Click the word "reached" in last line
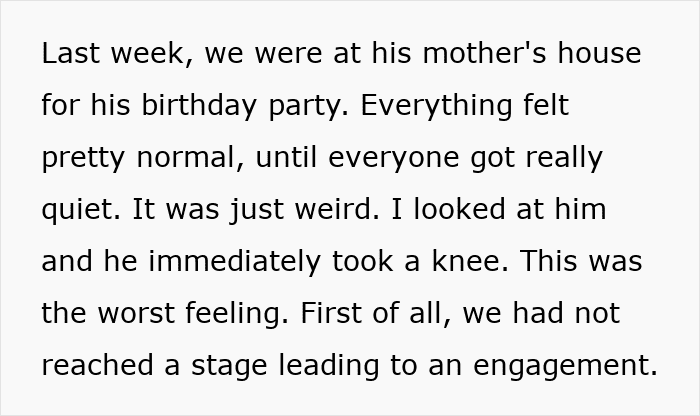Screen dimensions: 700x416 (x=98, y=365)
